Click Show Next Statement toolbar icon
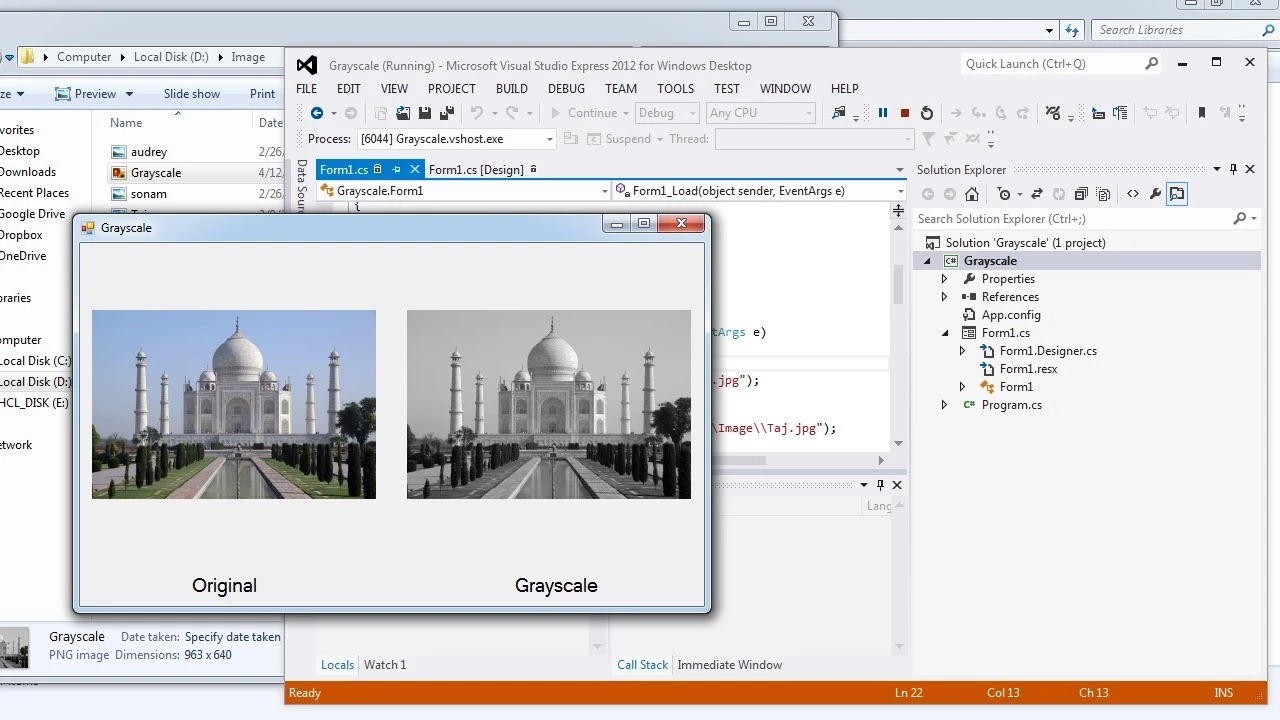Image resolution: width=1280 pixels, height=720 pixels. click(957, 113)
